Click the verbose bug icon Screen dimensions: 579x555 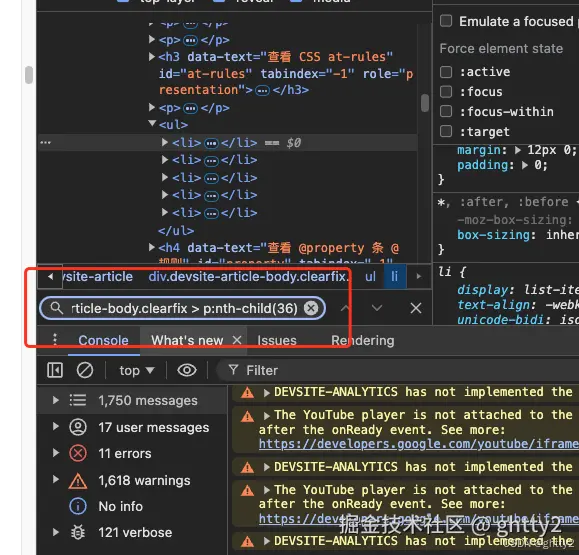tap(78, 532)
